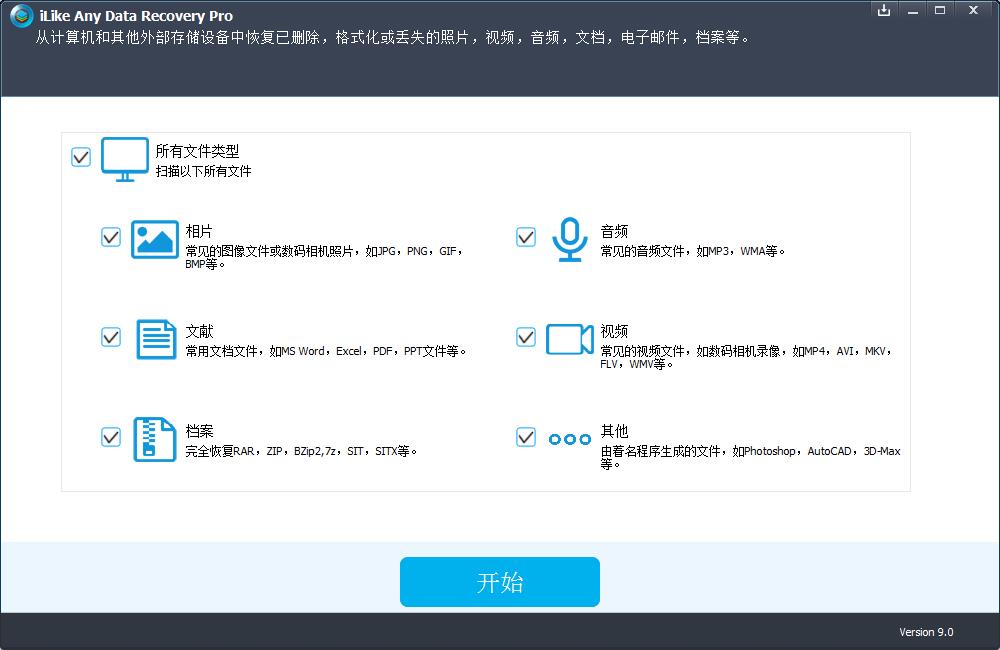Toggle the 音频 audio checkbox

[x=525, y=237]
